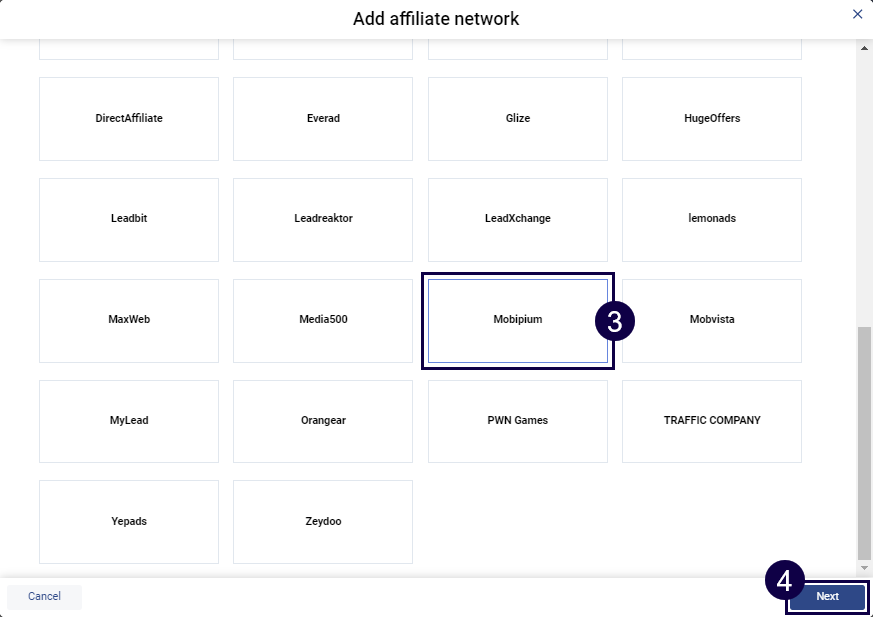Image resolution: width=873 pixels, height=617 pixels.
Task: Pick the lemonads network tile
Action: (x=712, y=219)
